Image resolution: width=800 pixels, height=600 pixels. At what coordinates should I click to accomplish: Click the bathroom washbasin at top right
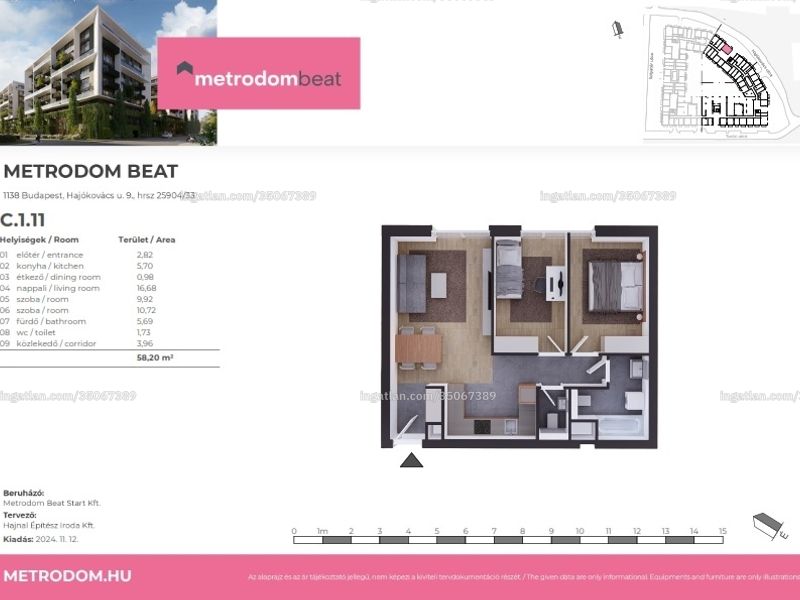pyautogui.click(x=637, y=368)
